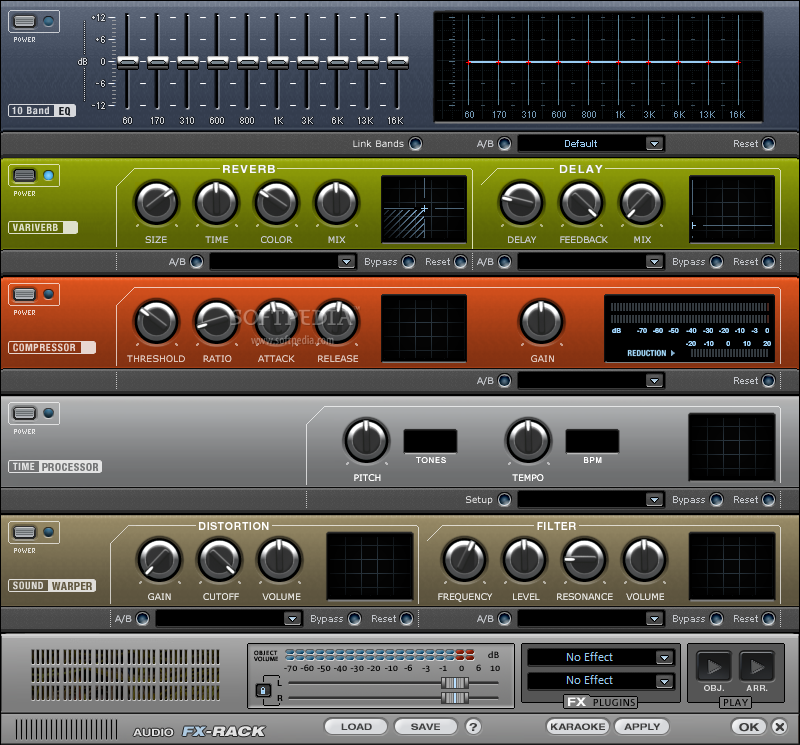Screen dimensions: 800x745
Task: Click the KARAOKE button
Action: 578,727
